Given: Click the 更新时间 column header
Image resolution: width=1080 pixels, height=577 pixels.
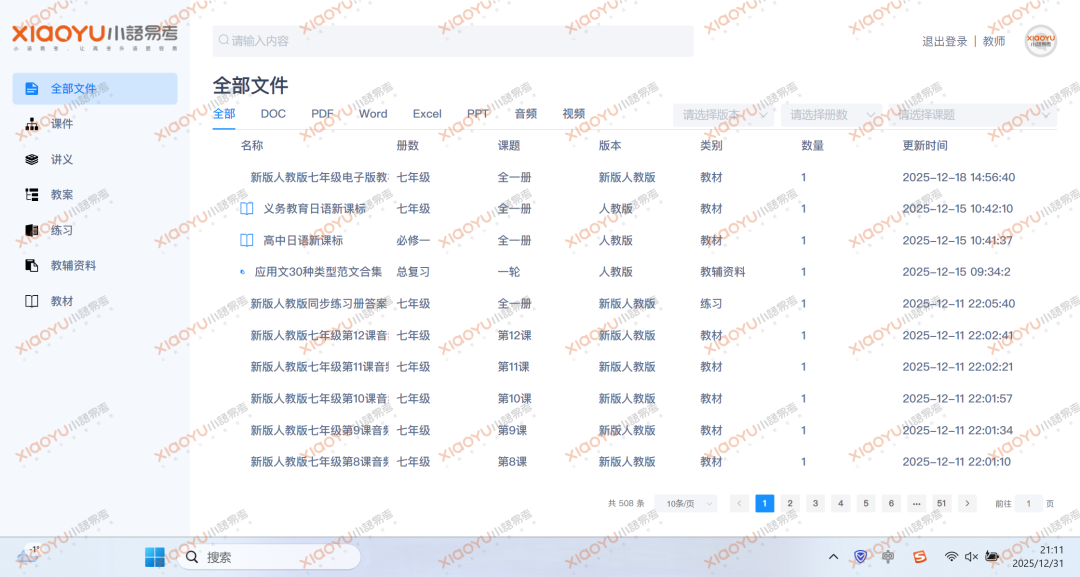Looking at the screenshot, I should tap(925, 145).
